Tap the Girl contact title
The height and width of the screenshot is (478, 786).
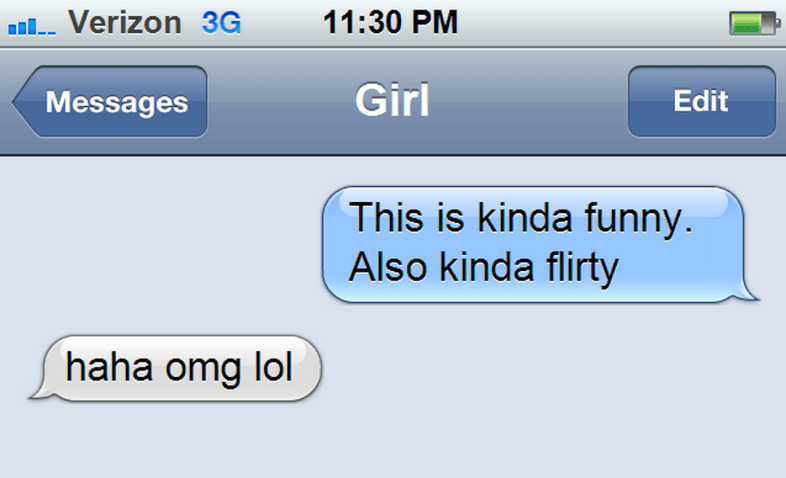coord(392,100)
